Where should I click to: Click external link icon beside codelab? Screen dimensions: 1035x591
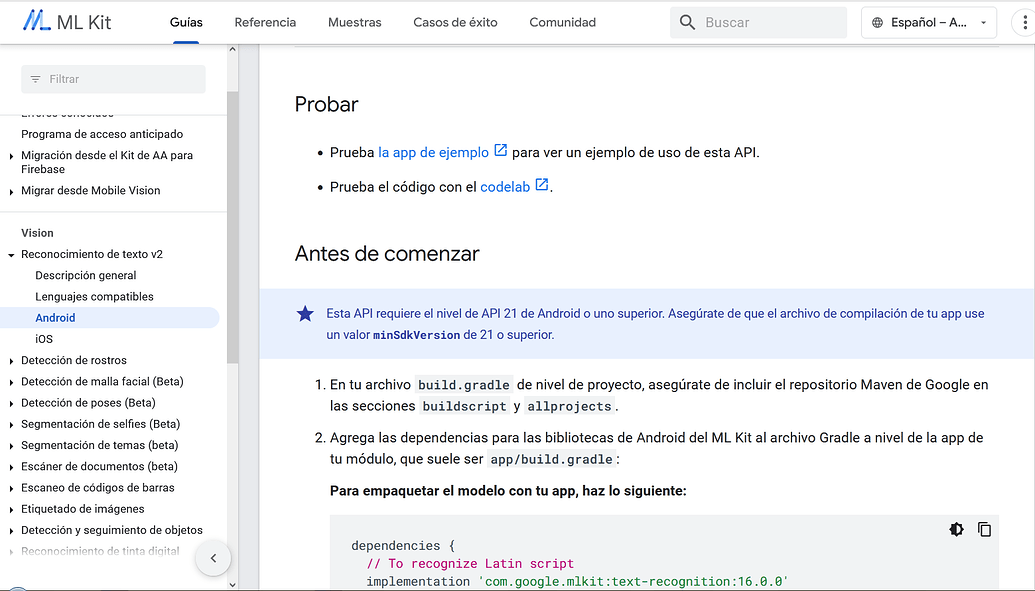tap(542, 185)
